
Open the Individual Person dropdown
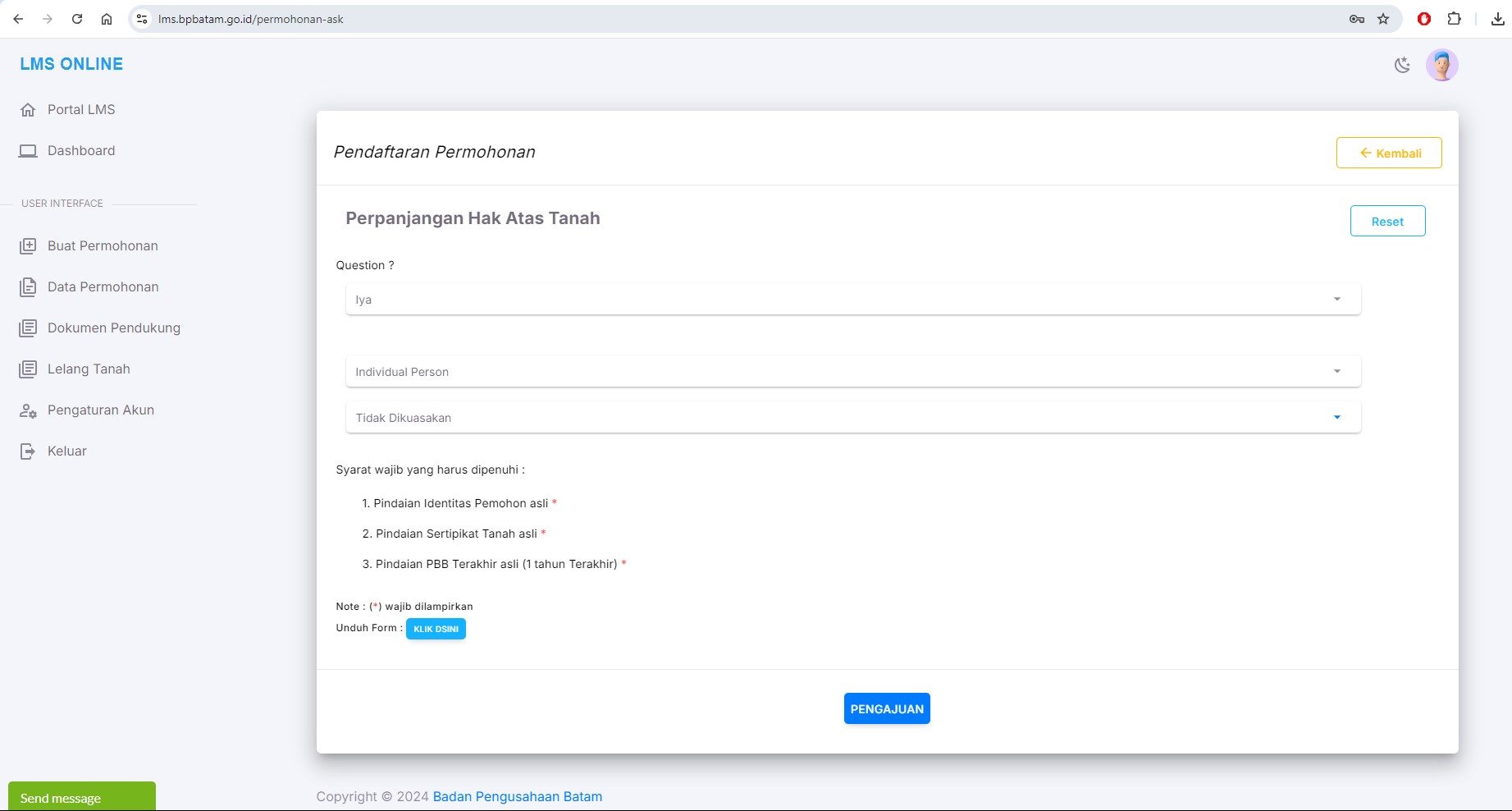pos(852,372)
